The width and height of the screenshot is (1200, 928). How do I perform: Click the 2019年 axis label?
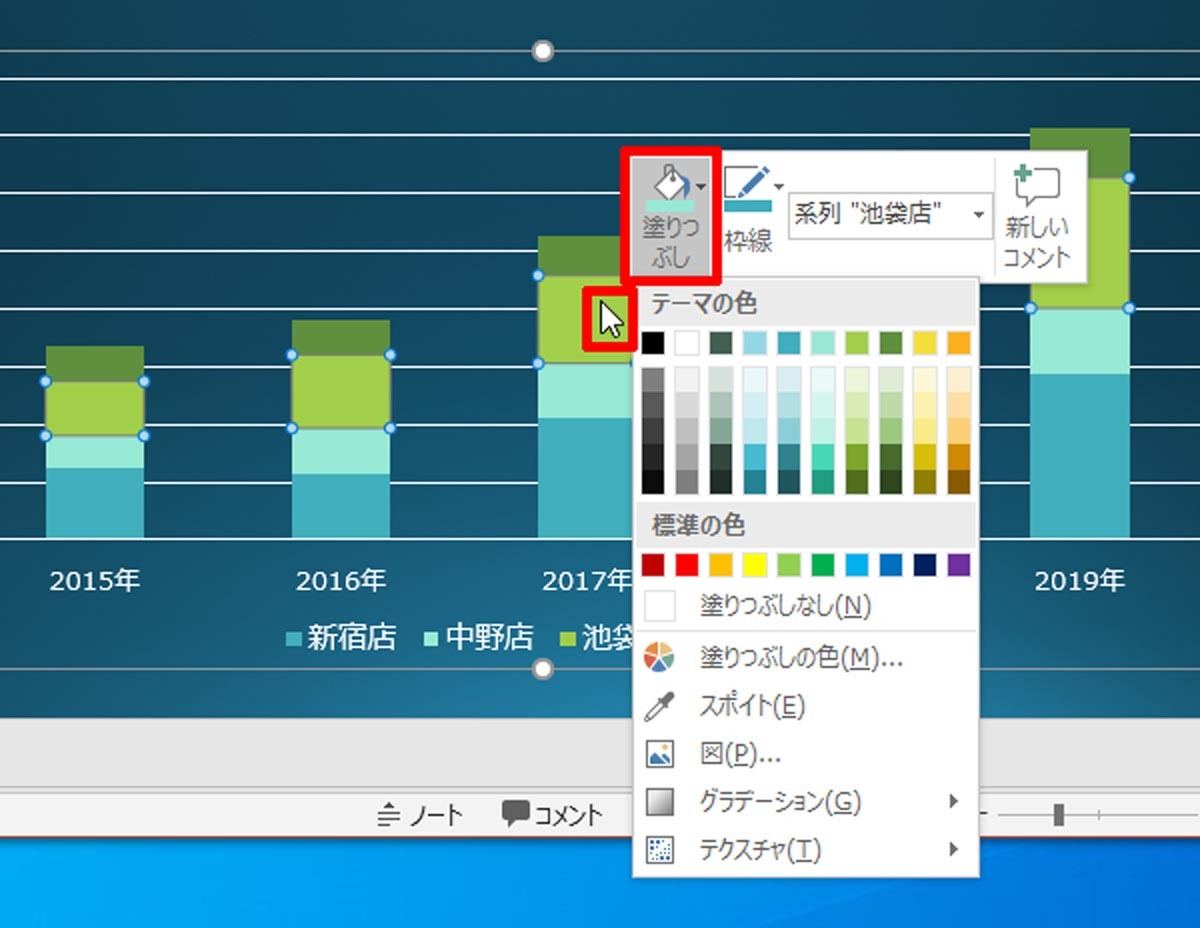tap(1080, 581)
